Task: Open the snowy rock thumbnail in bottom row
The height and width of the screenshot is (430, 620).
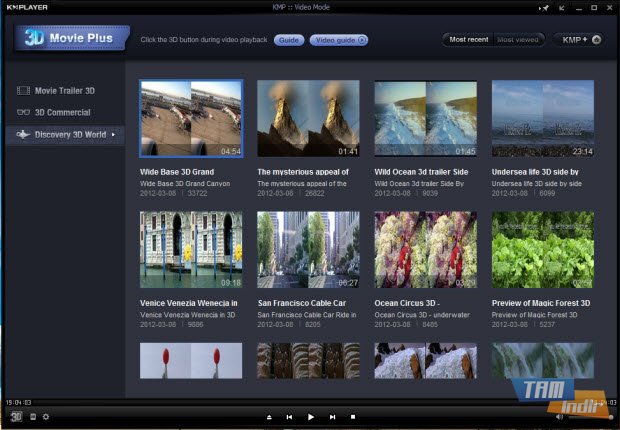Action: click(425, 361)
